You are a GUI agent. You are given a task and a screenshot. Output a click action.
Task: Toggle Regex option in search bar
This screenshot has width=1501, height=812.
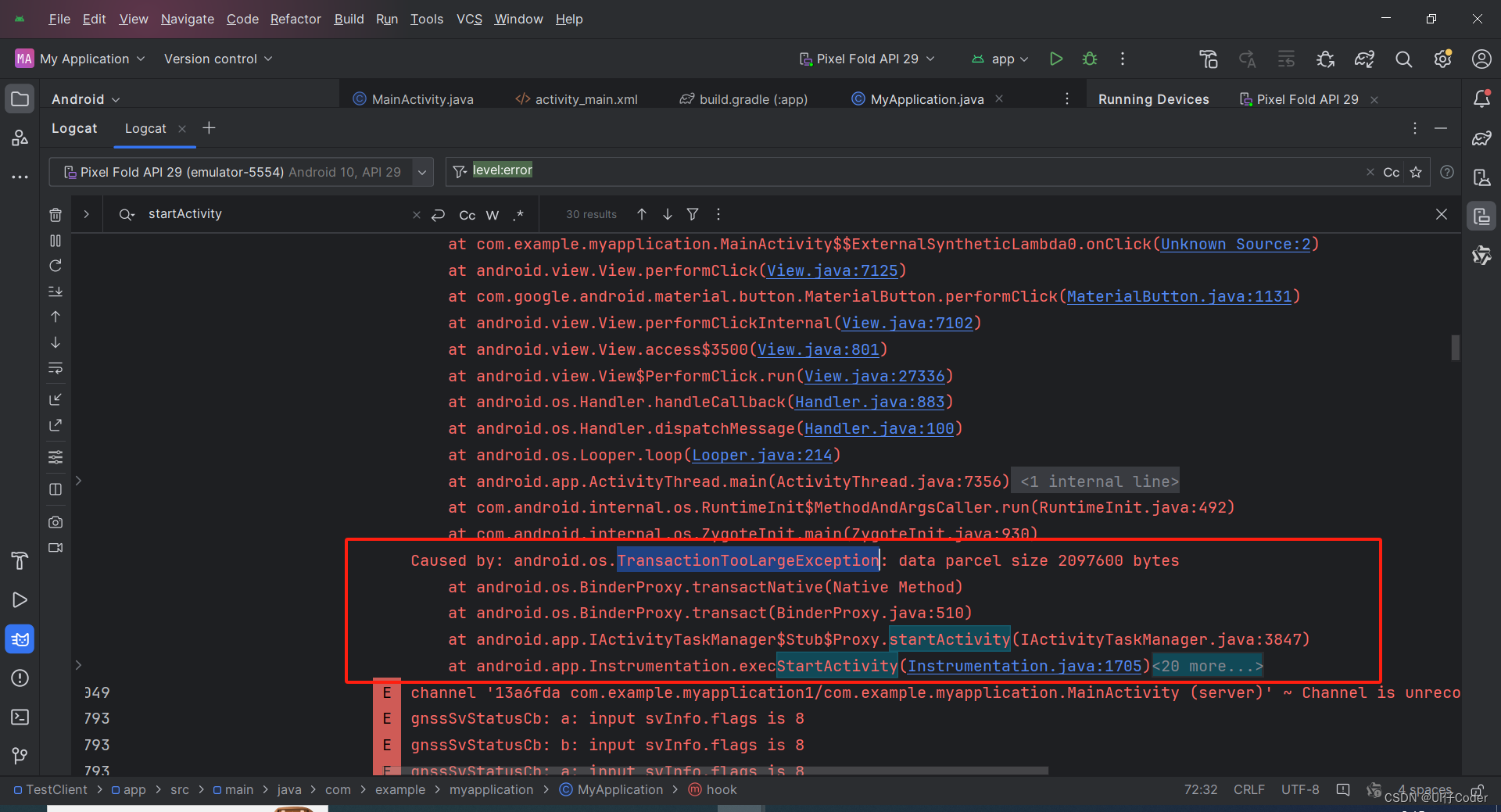point(518,215)
